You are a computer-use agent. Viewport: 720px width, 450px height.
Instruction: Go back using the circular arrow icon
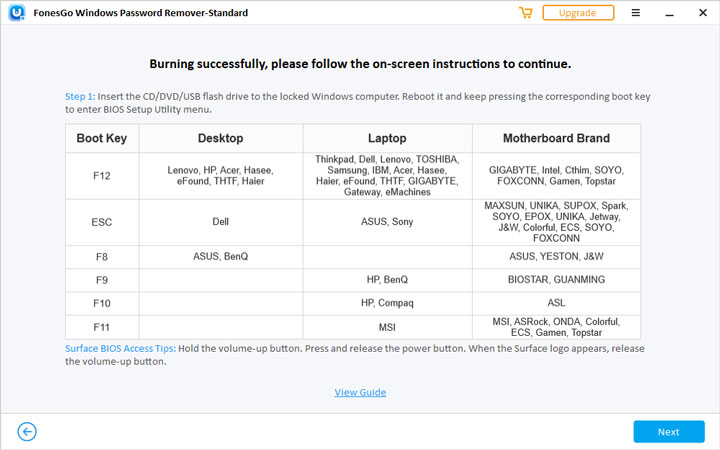tap(27, 432)
